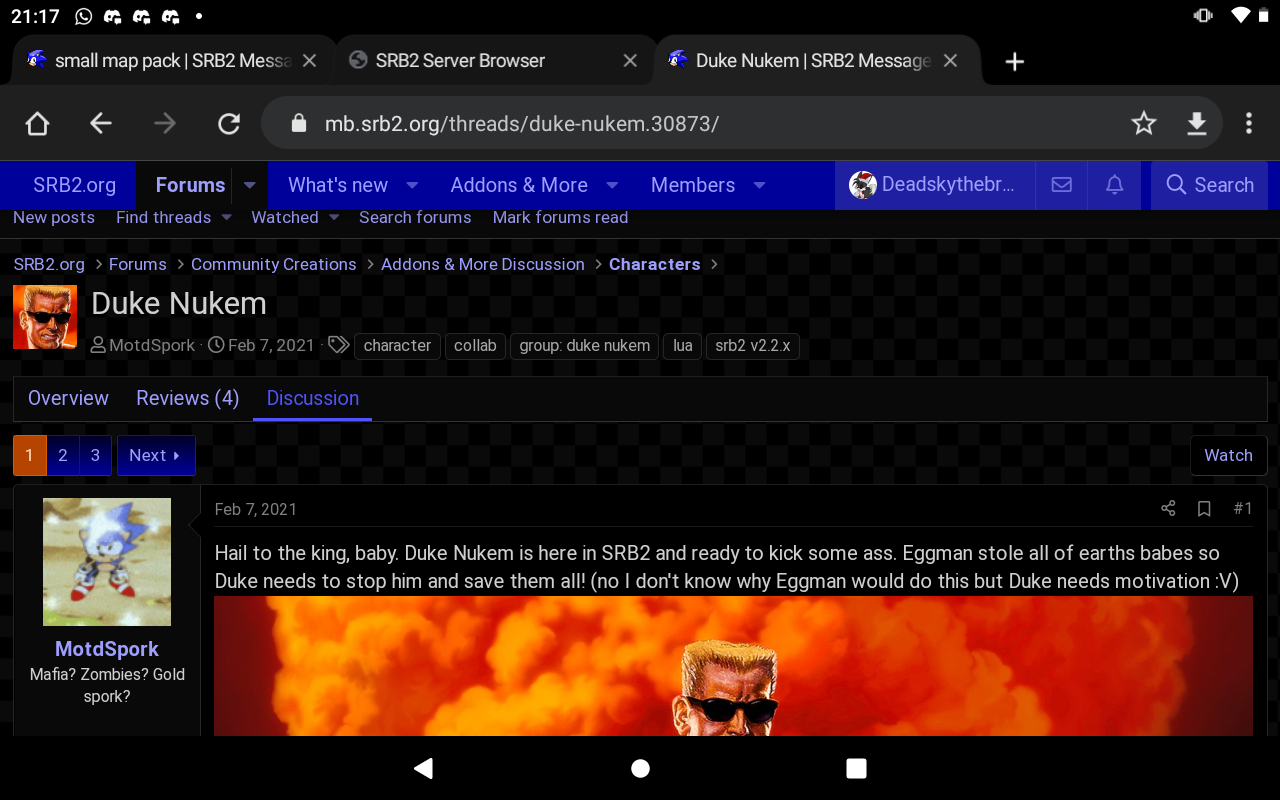Expand the Members dropdown arrow

(x=759, y=185)
